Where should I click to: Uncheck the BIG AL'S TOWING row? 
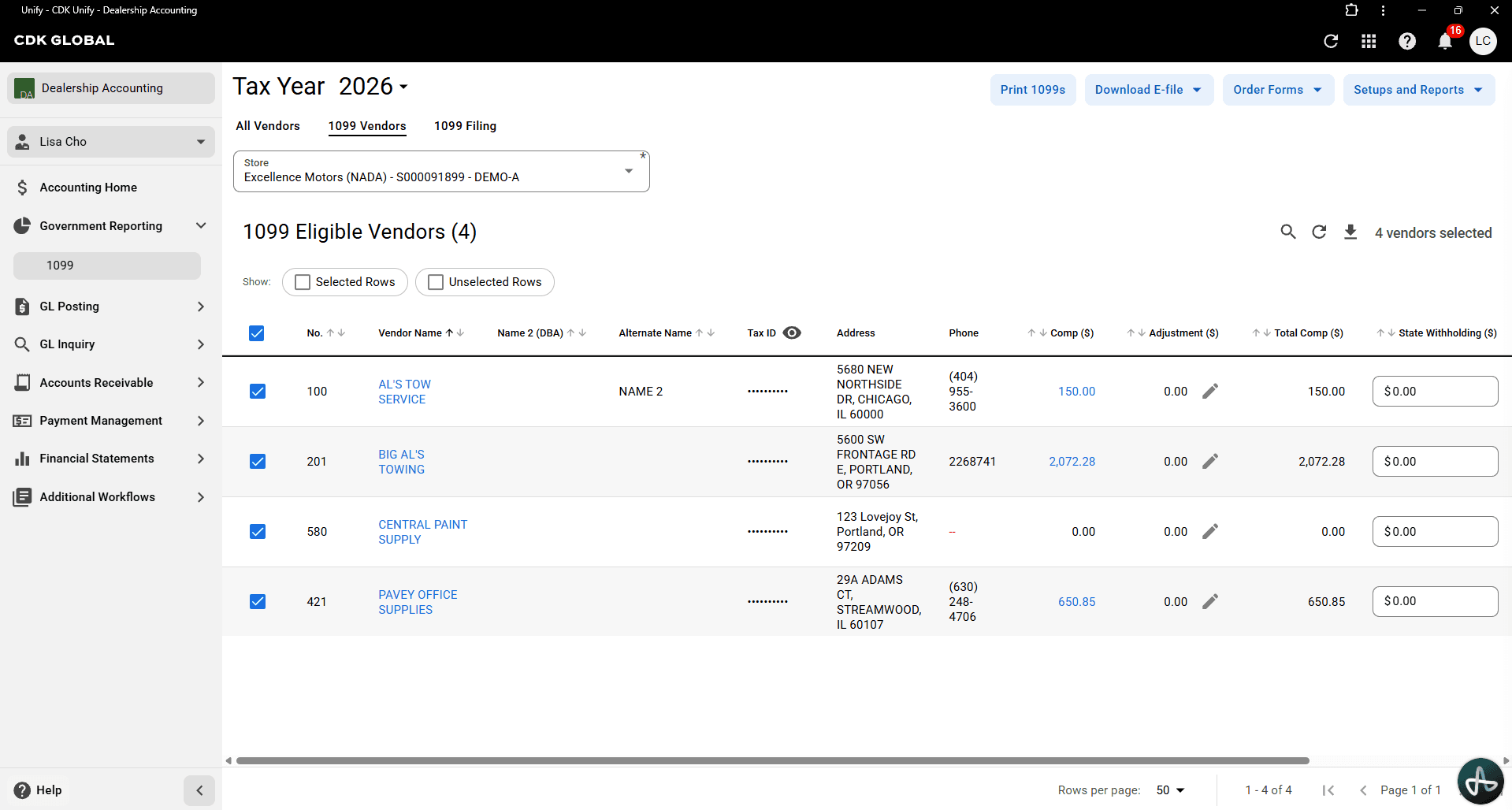coord(258,461)
